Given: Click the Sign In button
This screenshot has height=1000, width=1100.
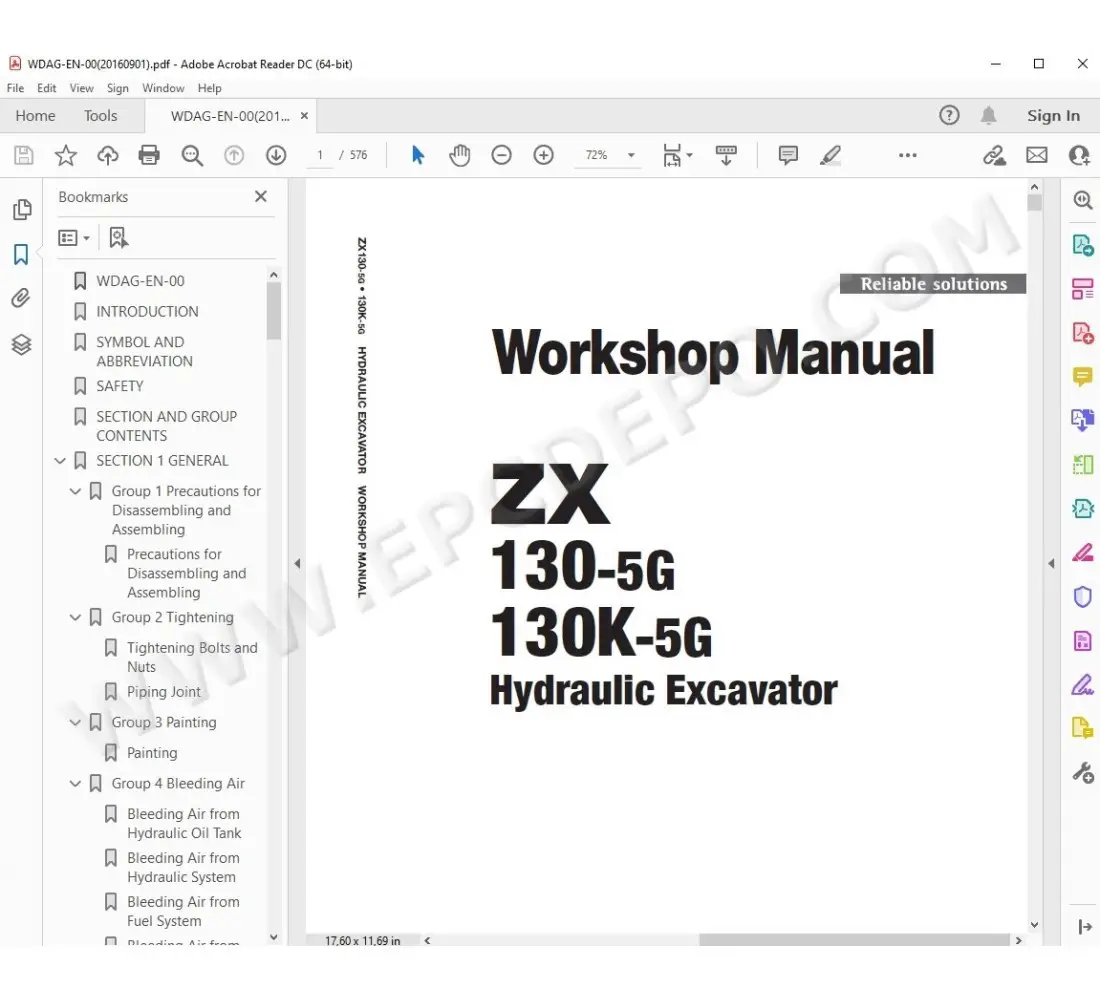Looking at the screenshot, I should 1053,116.
